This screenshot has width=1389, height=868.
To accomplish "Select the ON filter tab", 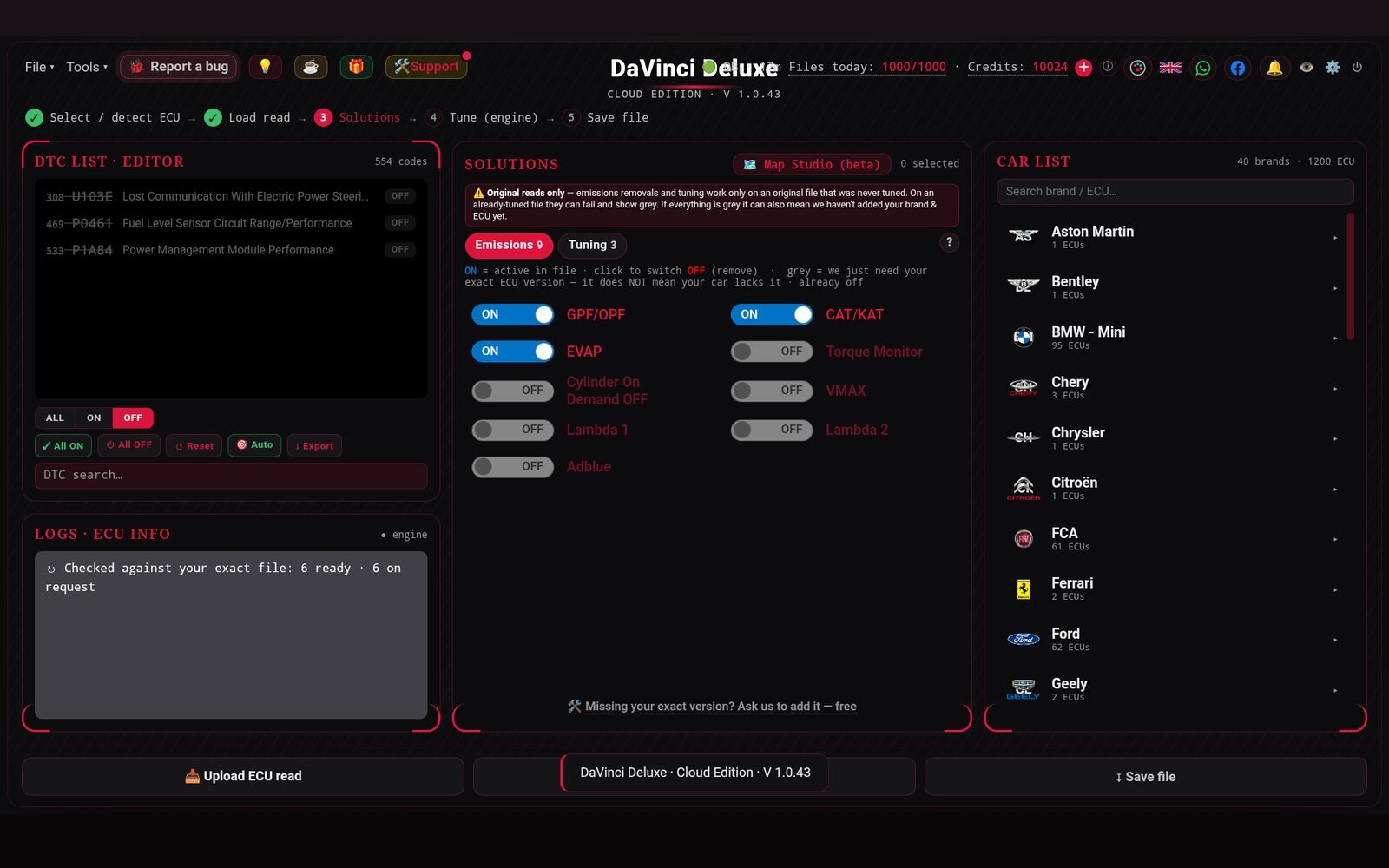I will click(94, 418).
